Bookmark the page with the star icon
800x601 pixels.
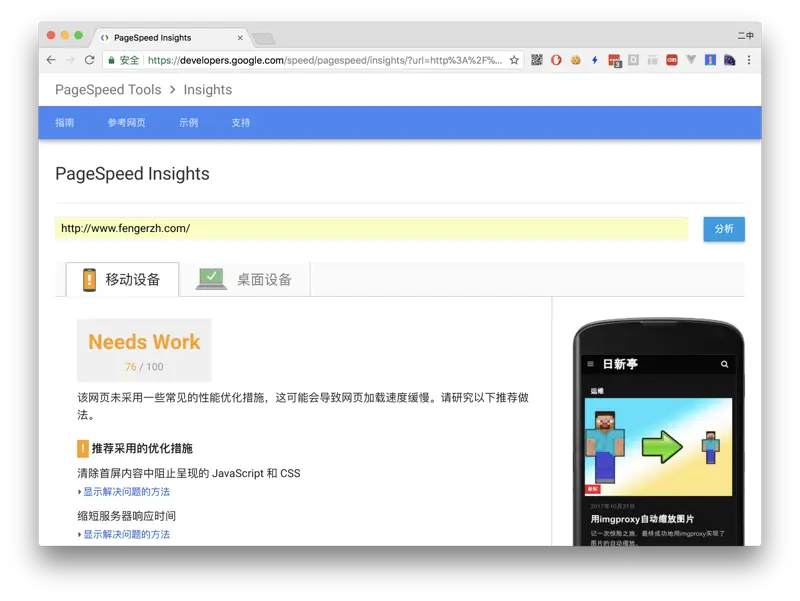coord(514,60)
